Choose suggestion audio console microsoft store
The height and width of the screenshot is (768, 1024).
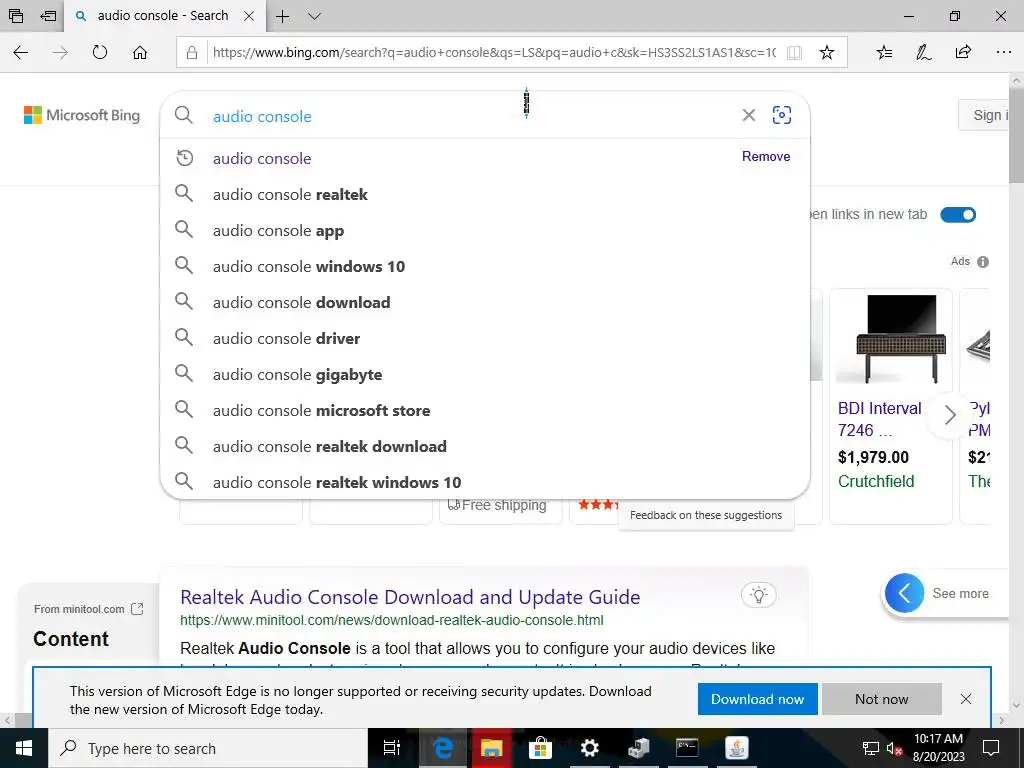(x=484, y=410)
